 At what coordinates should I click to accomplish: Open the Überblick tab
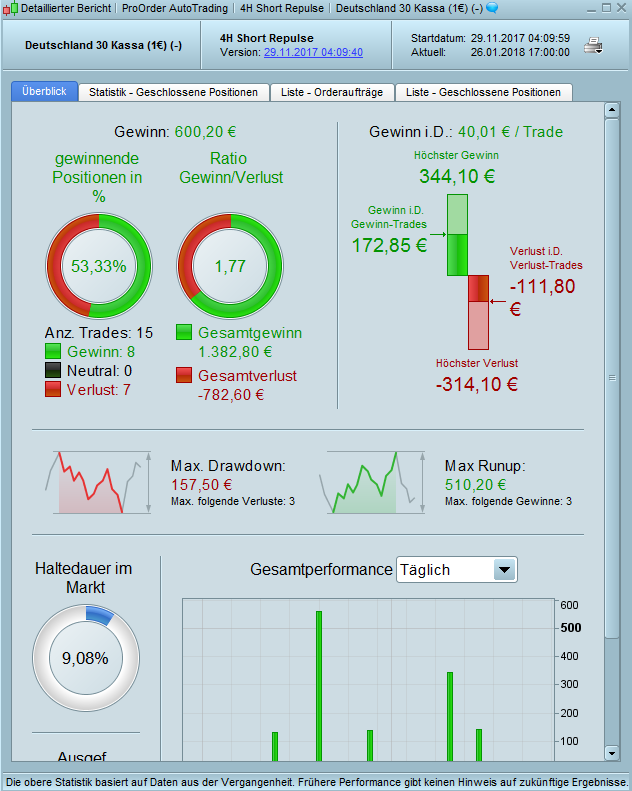[44, 91]
